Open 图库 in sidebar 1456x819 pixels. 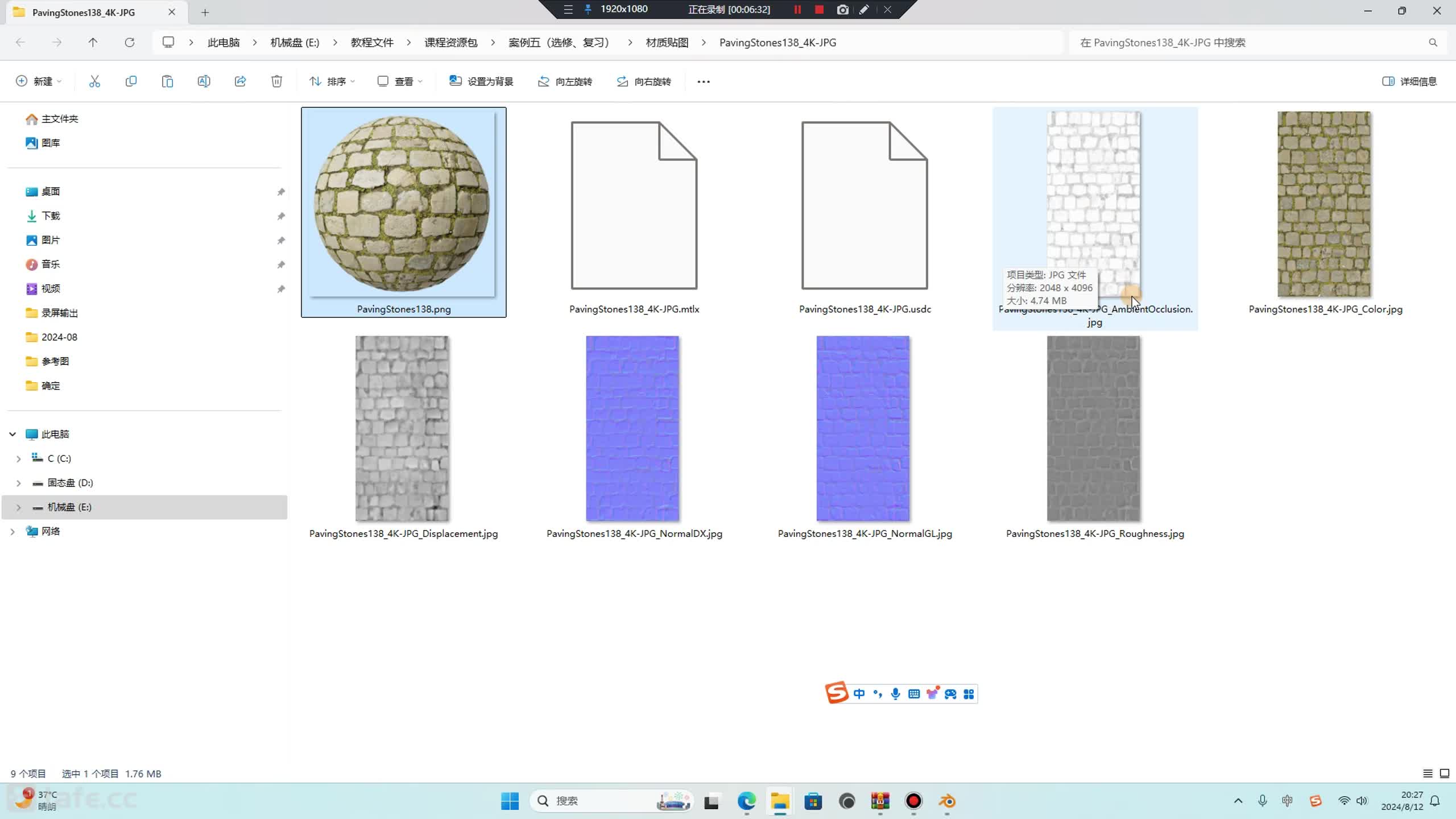click(x=43, y=143)
